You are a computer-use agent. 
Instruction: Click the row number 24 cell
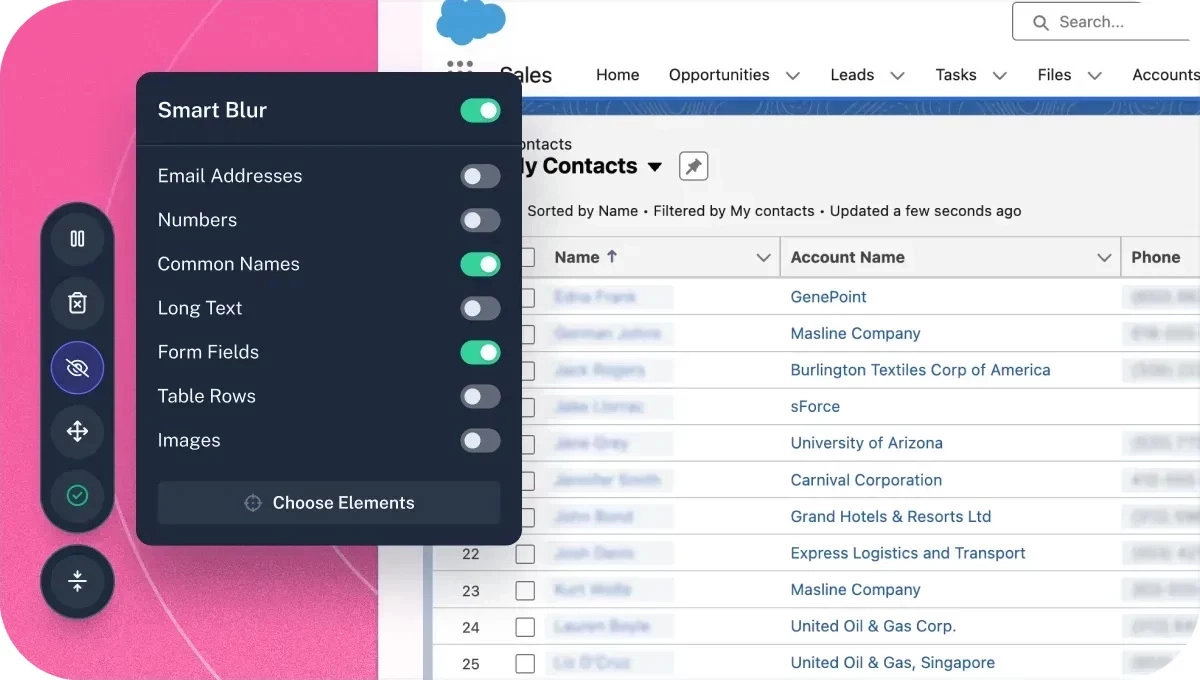(x=470, y=627)
